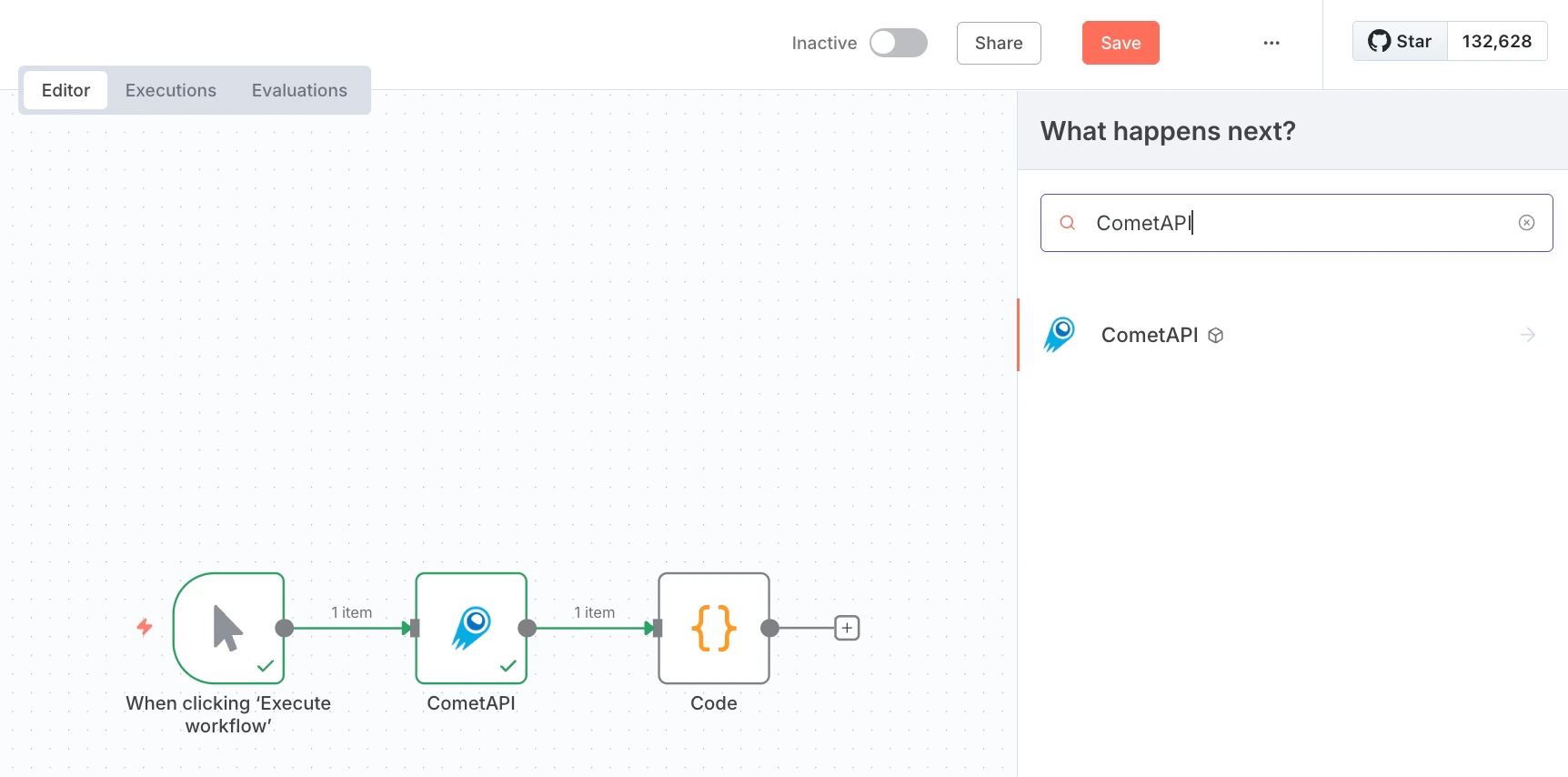
Task: Select the Code node with braces icon
Action: pos(714,628)
